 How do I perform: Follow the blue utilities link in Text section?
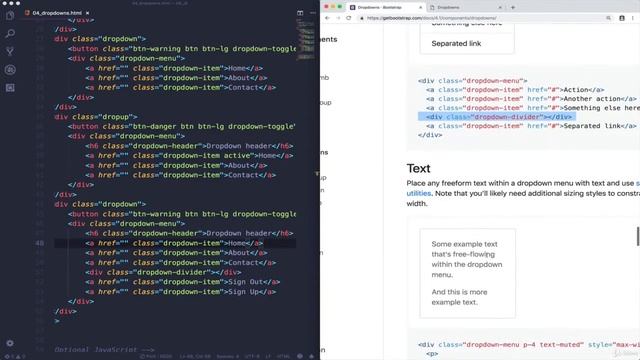click(419, 193)
